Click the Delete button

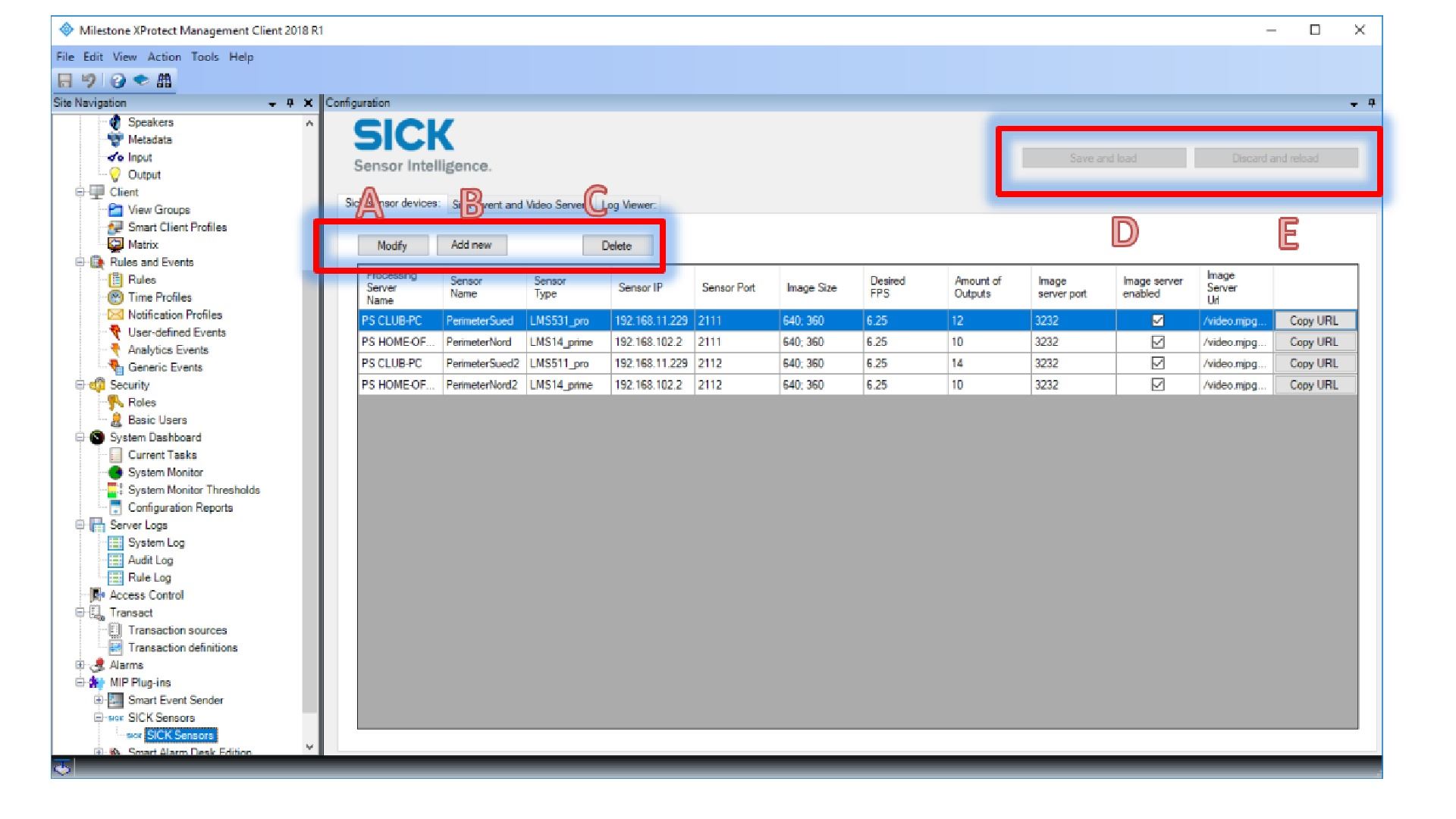(617, 246)
